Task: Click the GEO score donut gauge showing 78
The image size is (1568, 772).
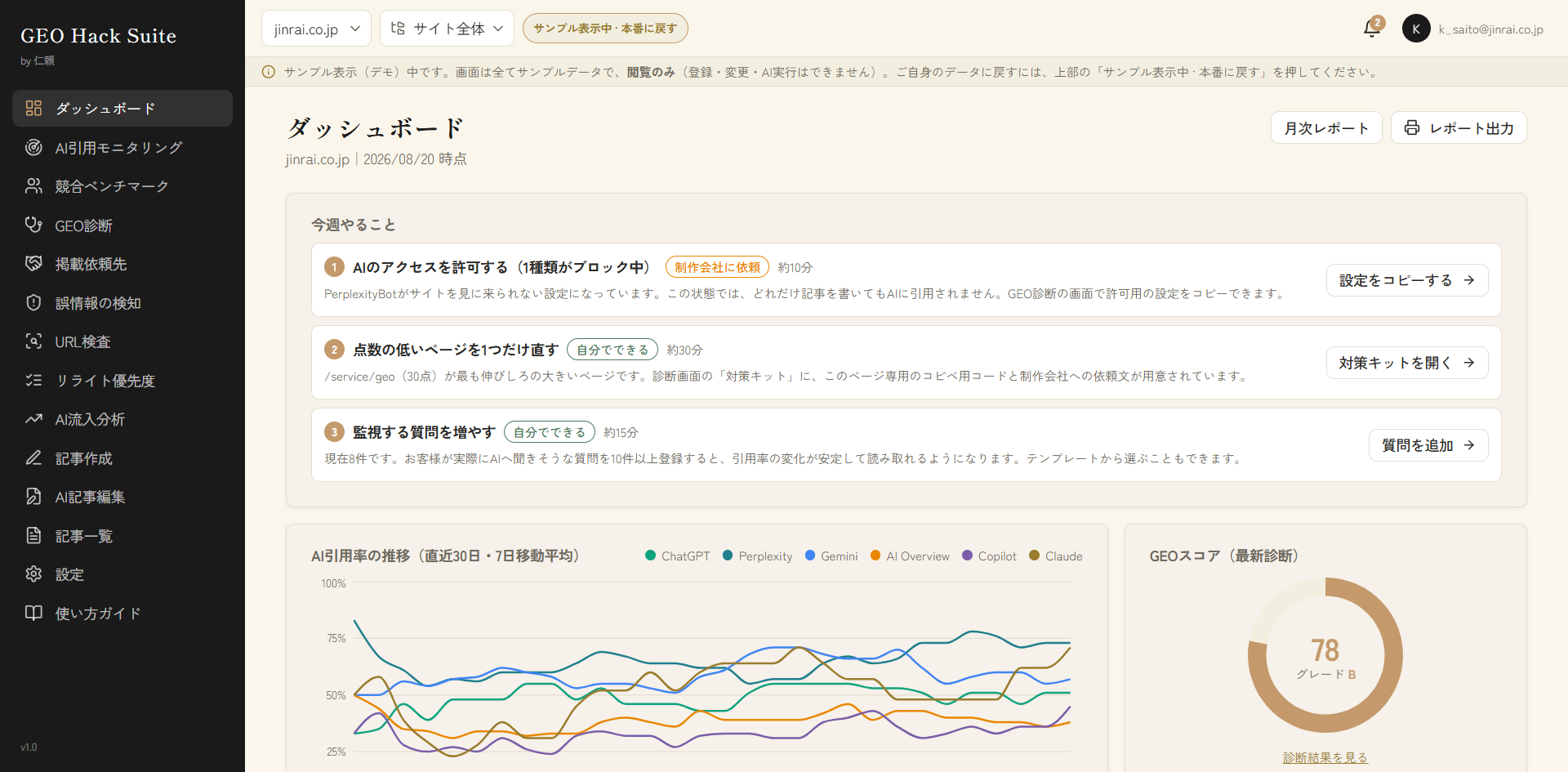Action: [x=1325, y=654]
